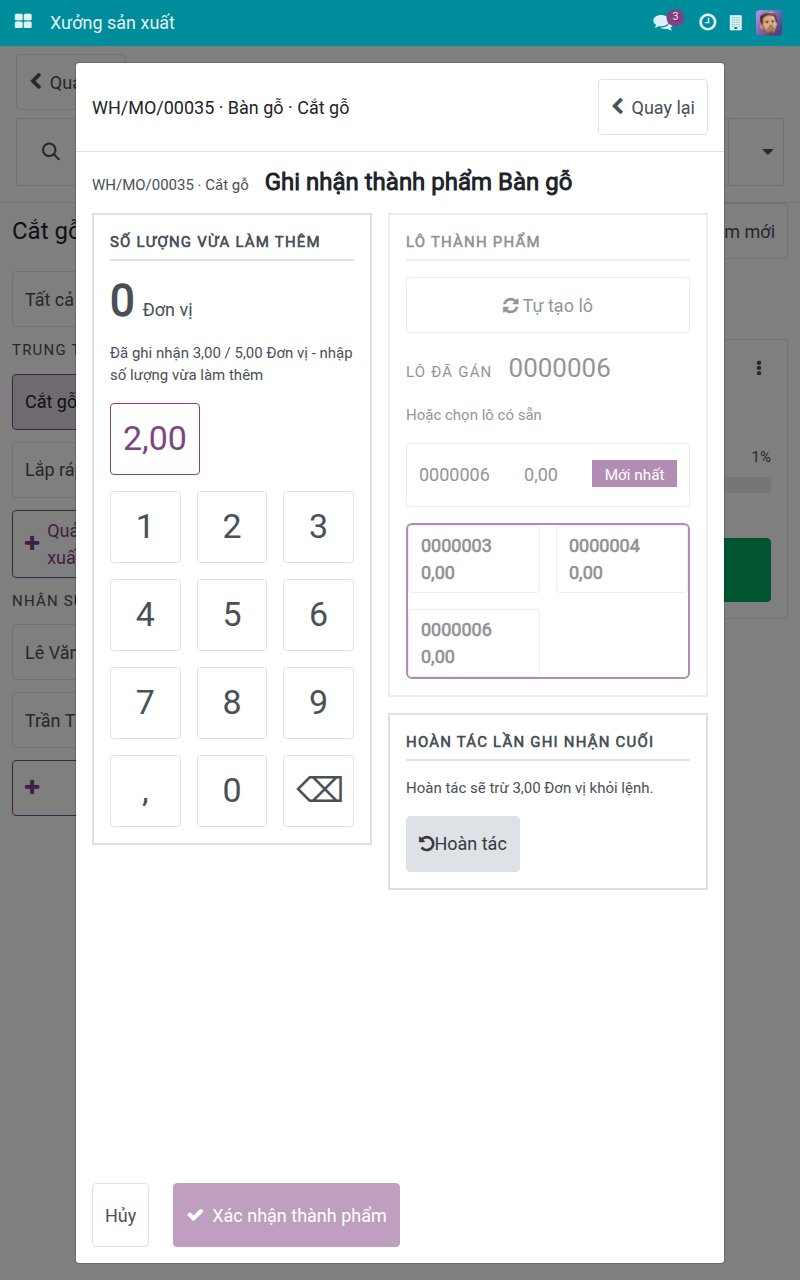Click Tự tạo lô to auto-generate a lot
This screenshot has width=800, height=1280.
click(548, 305)
